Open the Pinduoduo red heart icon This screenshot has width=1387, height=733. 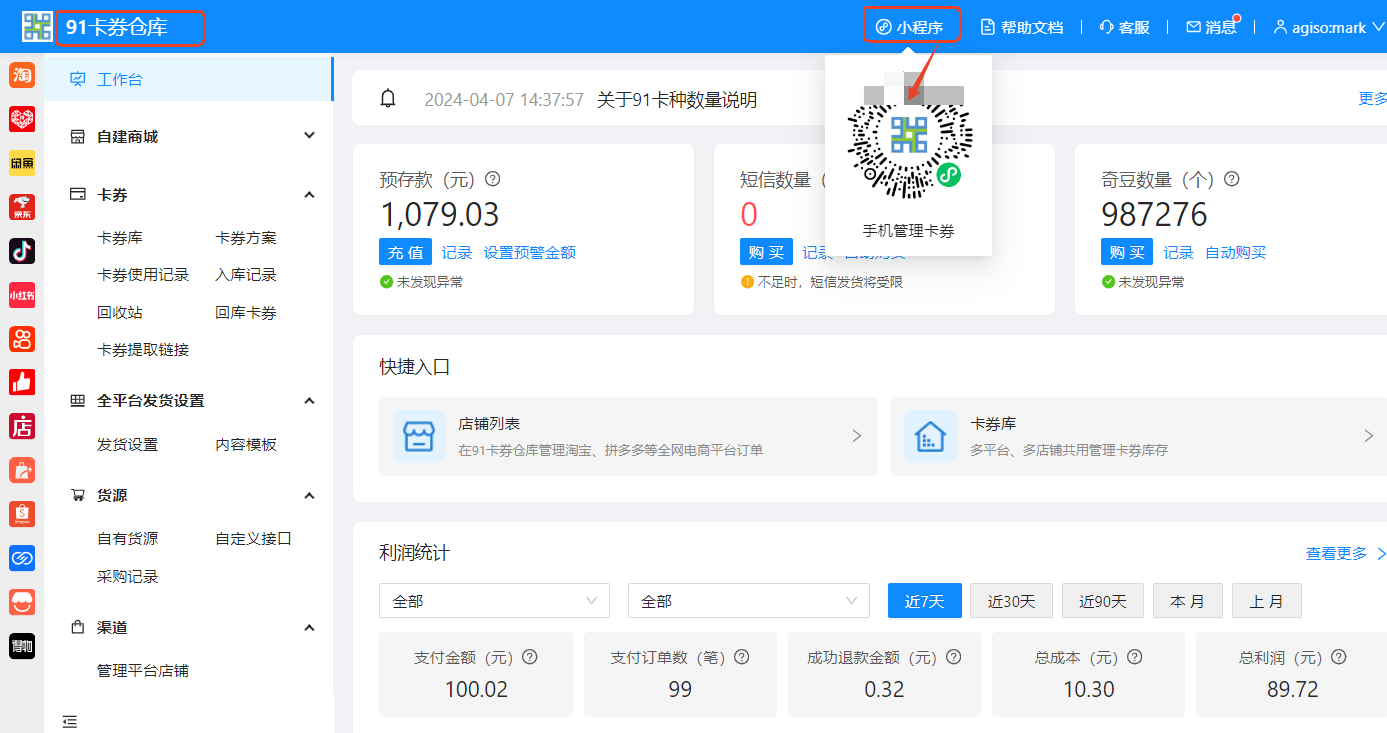(22, 119)
